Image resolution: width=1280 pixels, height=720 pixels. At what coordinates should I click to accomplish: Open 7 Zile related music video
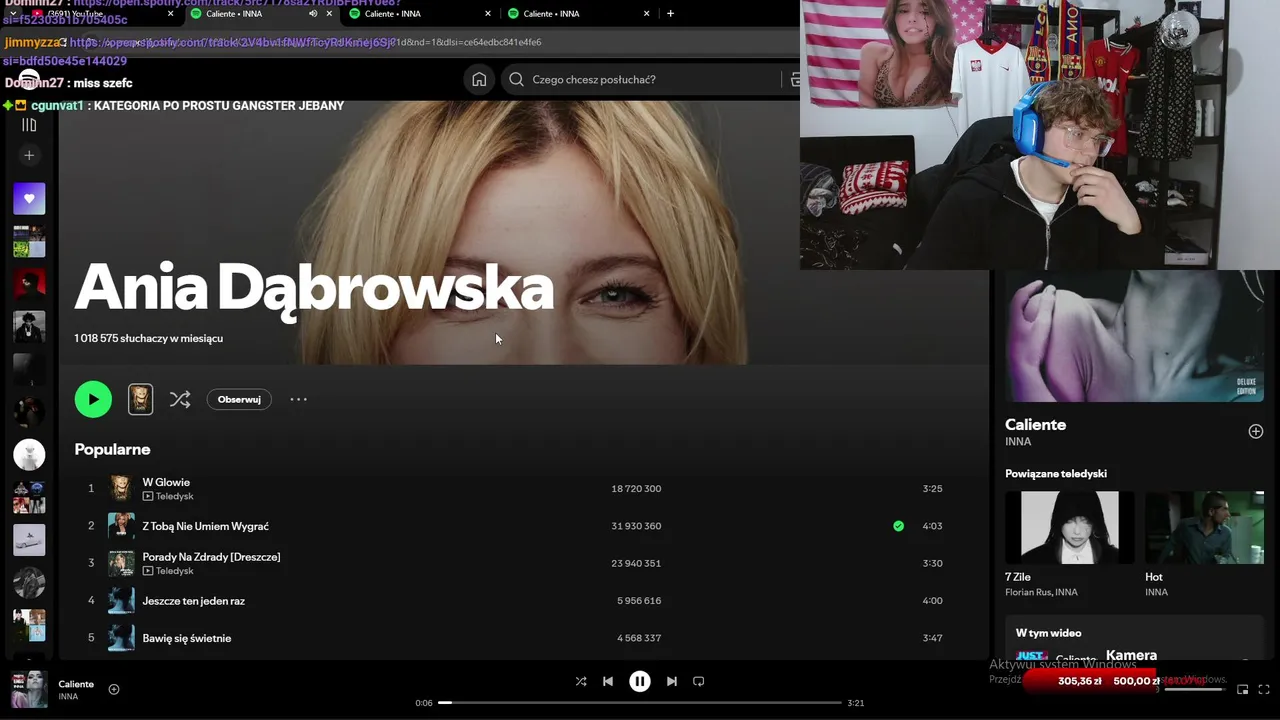pos(1070,527)
